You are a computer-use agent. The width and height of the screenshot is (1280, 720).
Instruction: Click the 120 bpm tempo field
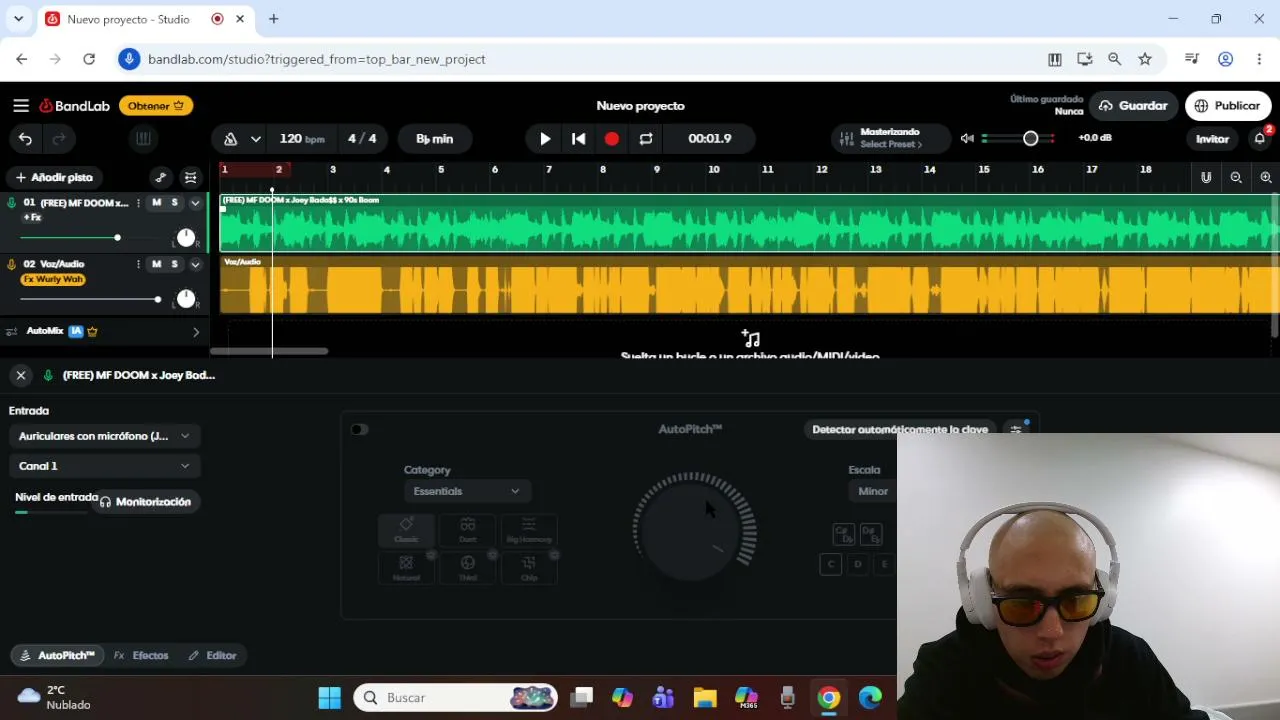(302, 139)
